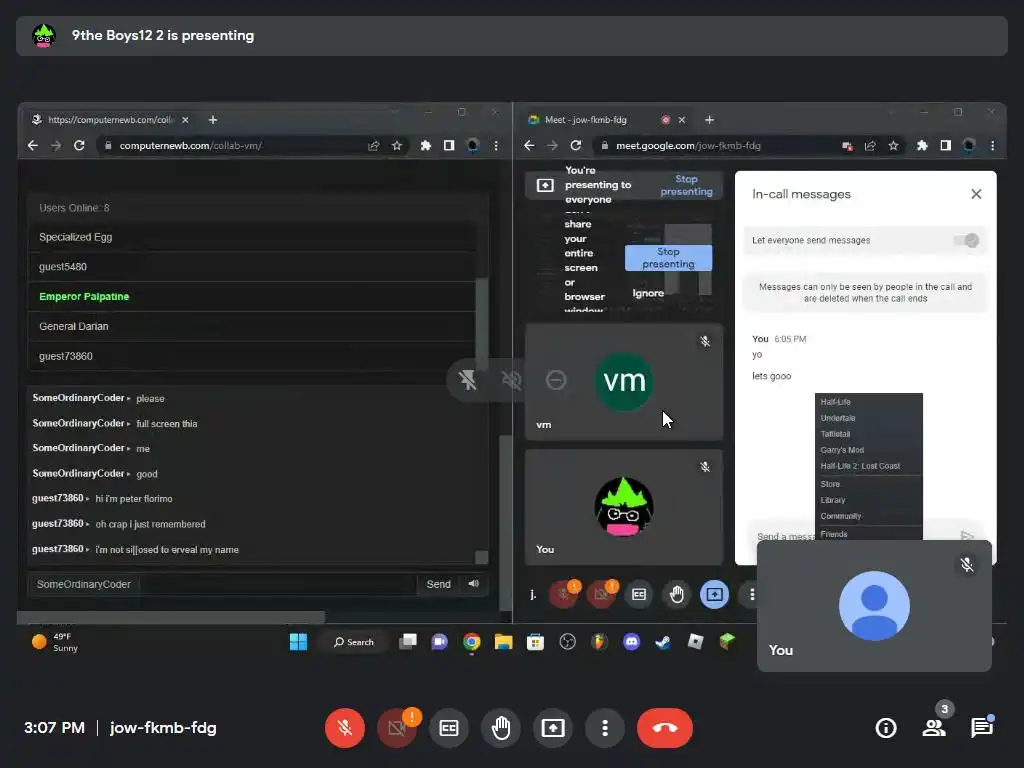Open File Explorer from shared taskbar
The width and height of the screenshot is (1024, 768).
pyautogui.click(x=504, y=642)
